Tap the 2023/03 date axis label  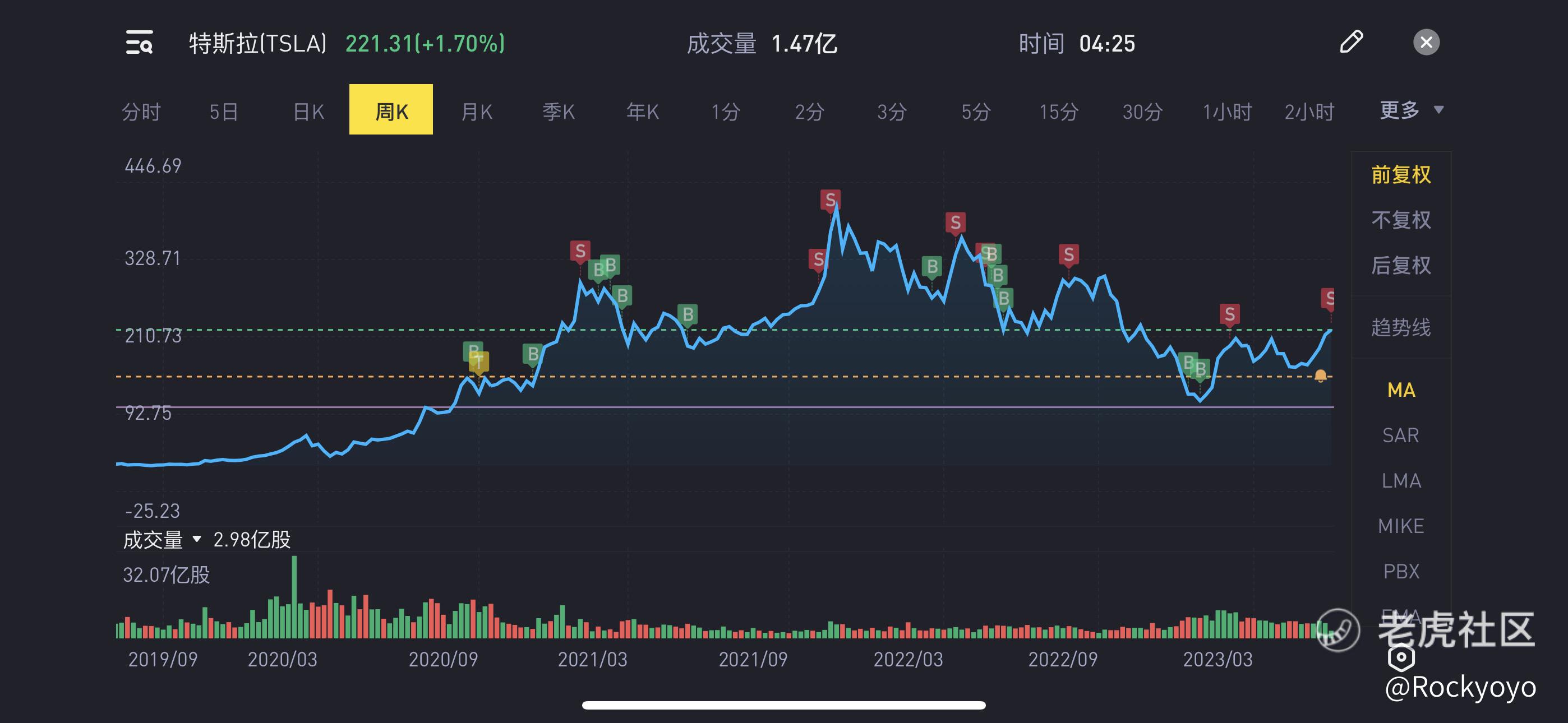pyautogui.click(x=1217, y=659)
